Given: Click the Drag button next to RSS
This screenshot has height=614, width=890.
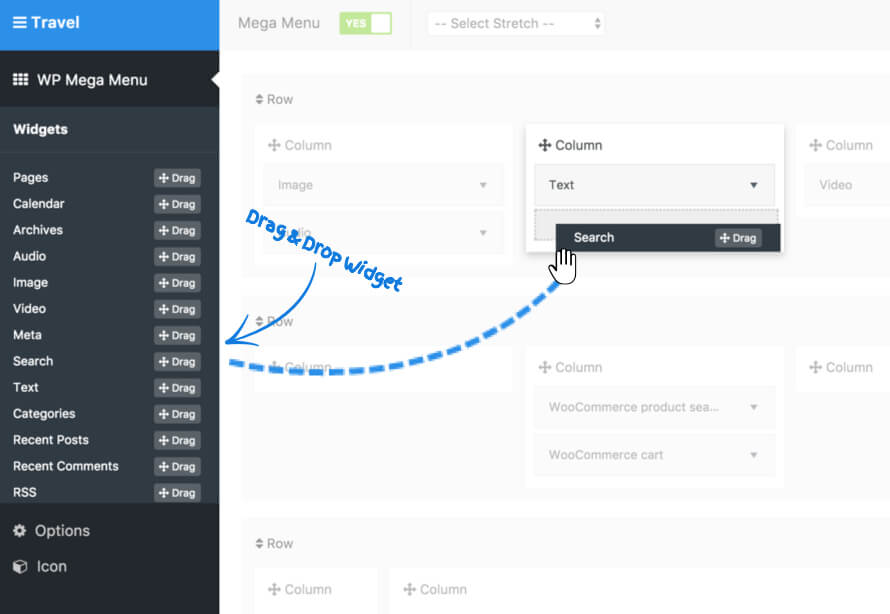Looking at the screenshot, I should pyautogui.click(x=177, y=492).
